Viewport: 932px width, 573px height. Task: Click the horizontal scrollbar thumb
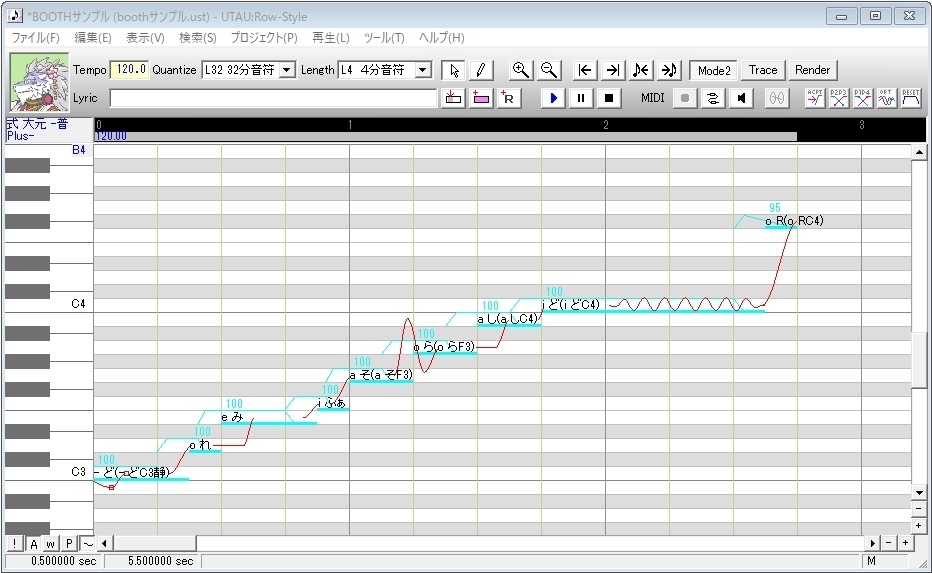point(155,543)
